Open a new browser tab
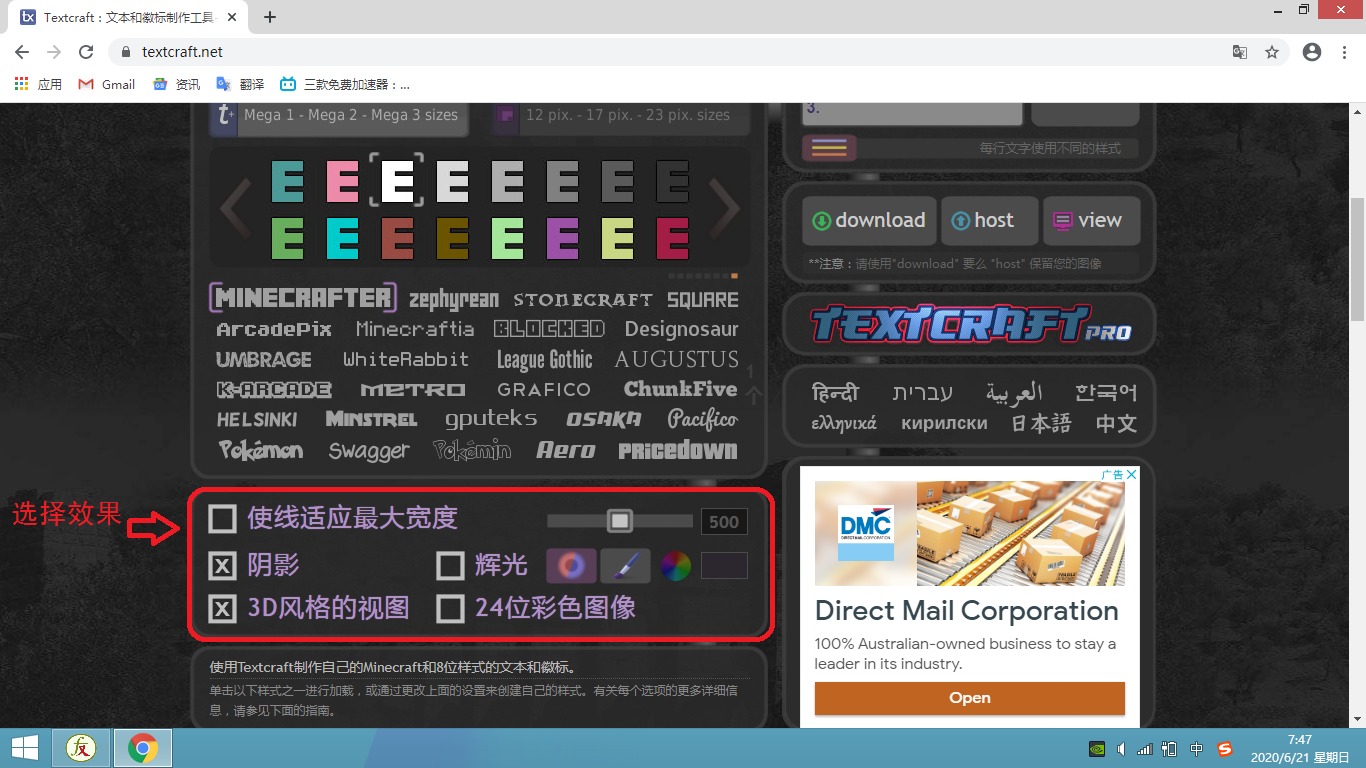 pos(270,16)
